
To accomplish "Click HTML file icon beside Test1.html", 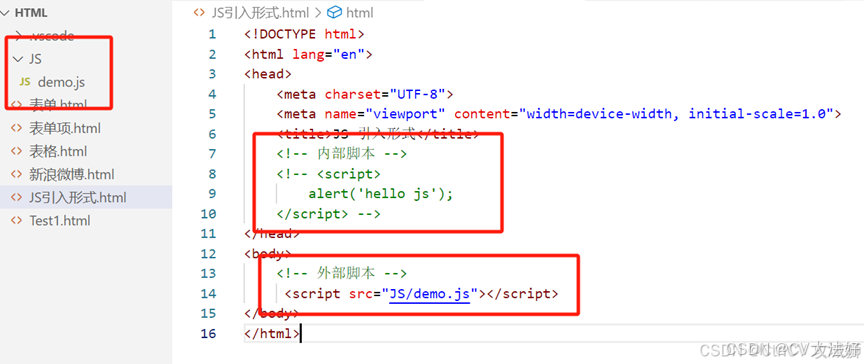I will [17, 221].
